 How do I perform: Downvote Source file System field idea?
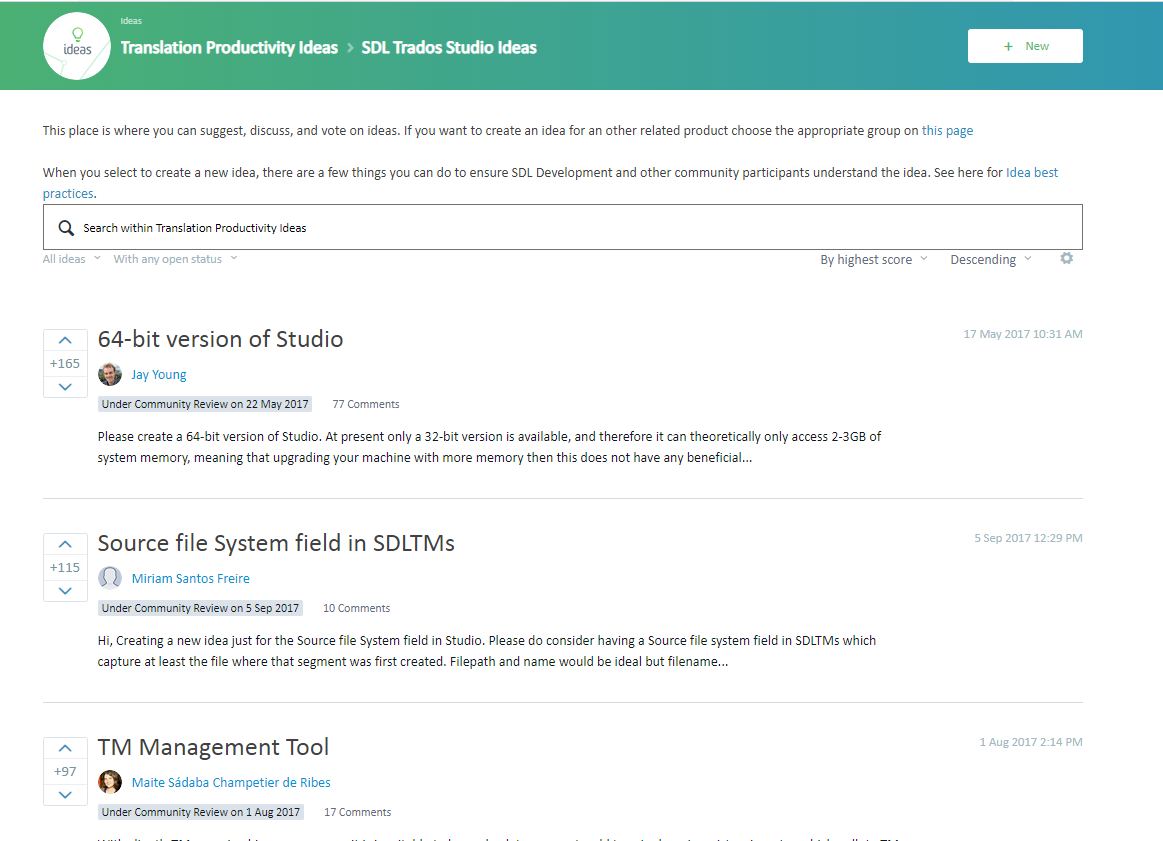pos(65,590)
